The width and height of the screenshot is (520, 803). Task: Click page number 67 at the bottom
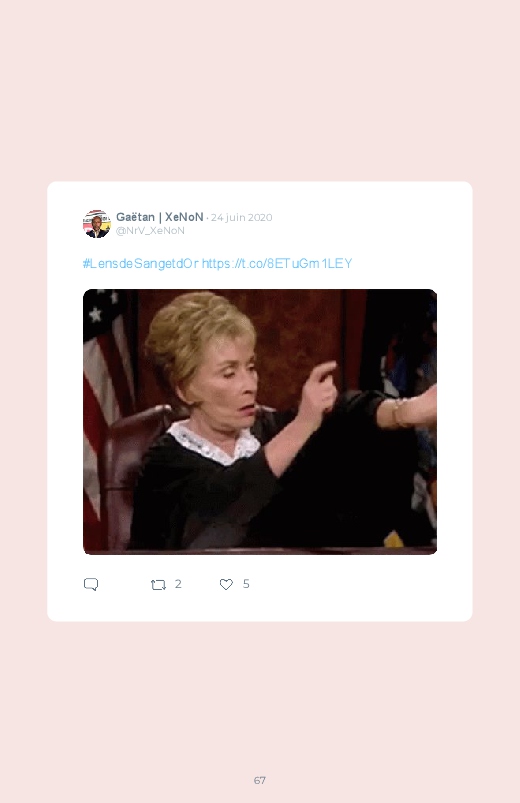[x=260, y=780]
